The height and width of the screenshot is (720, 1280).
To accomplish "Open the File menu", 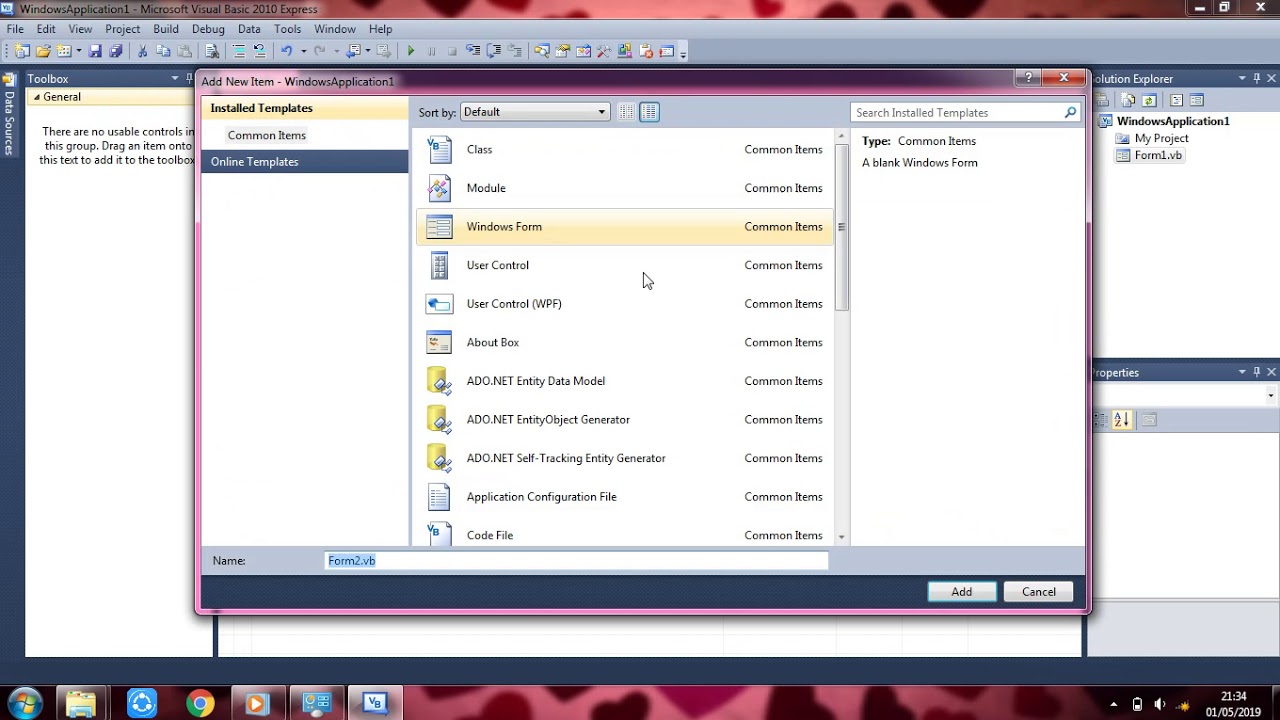I will pyautogui.click(x=15, y=29).
